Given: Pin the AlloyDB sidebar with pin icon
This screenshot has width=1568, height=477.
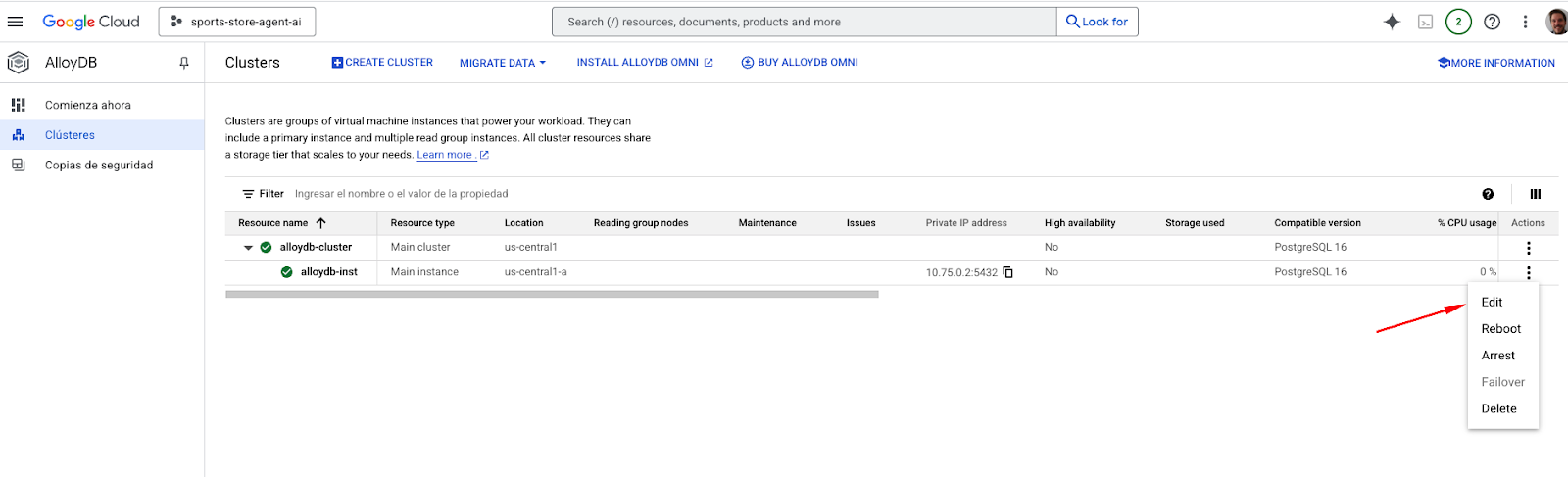Looking at the screenshot, I should pos(183,63).
